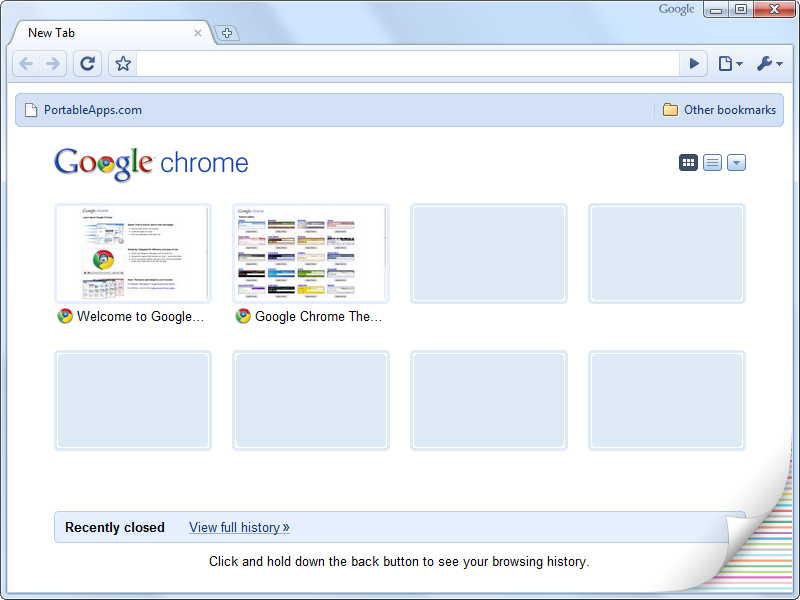The width and height of the screenshot is (800, 600).
Task: Switch to list view
Action: (x=712, y=163)
